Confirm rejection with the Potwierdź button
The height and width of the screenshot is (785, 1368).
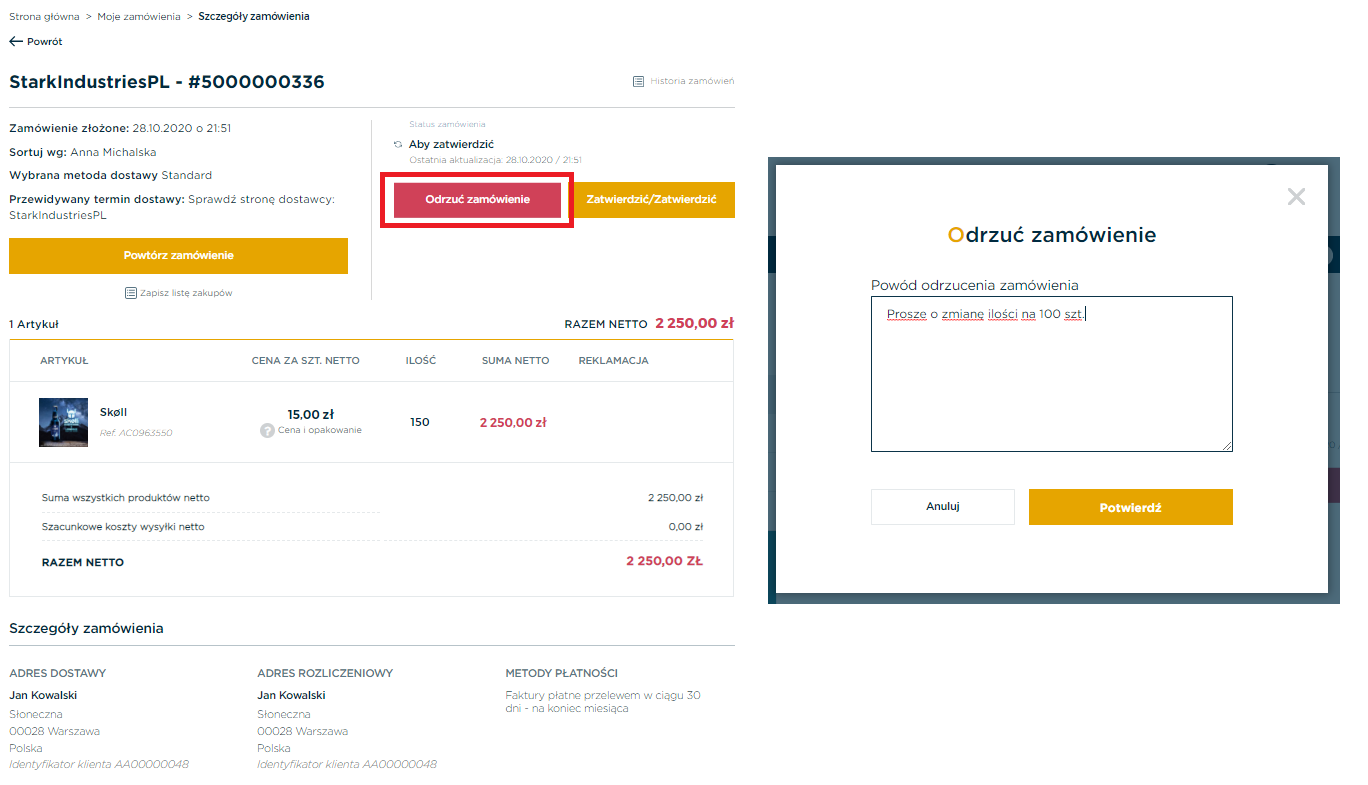pyautogui.click(x=1130, y=507)
